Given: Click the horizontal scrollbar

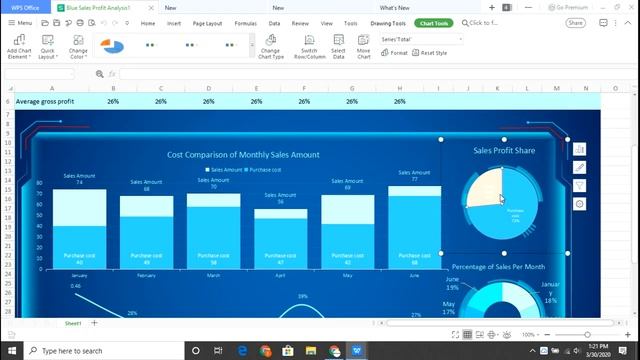Looking at the screenshot, I should [x=500, y=323].
